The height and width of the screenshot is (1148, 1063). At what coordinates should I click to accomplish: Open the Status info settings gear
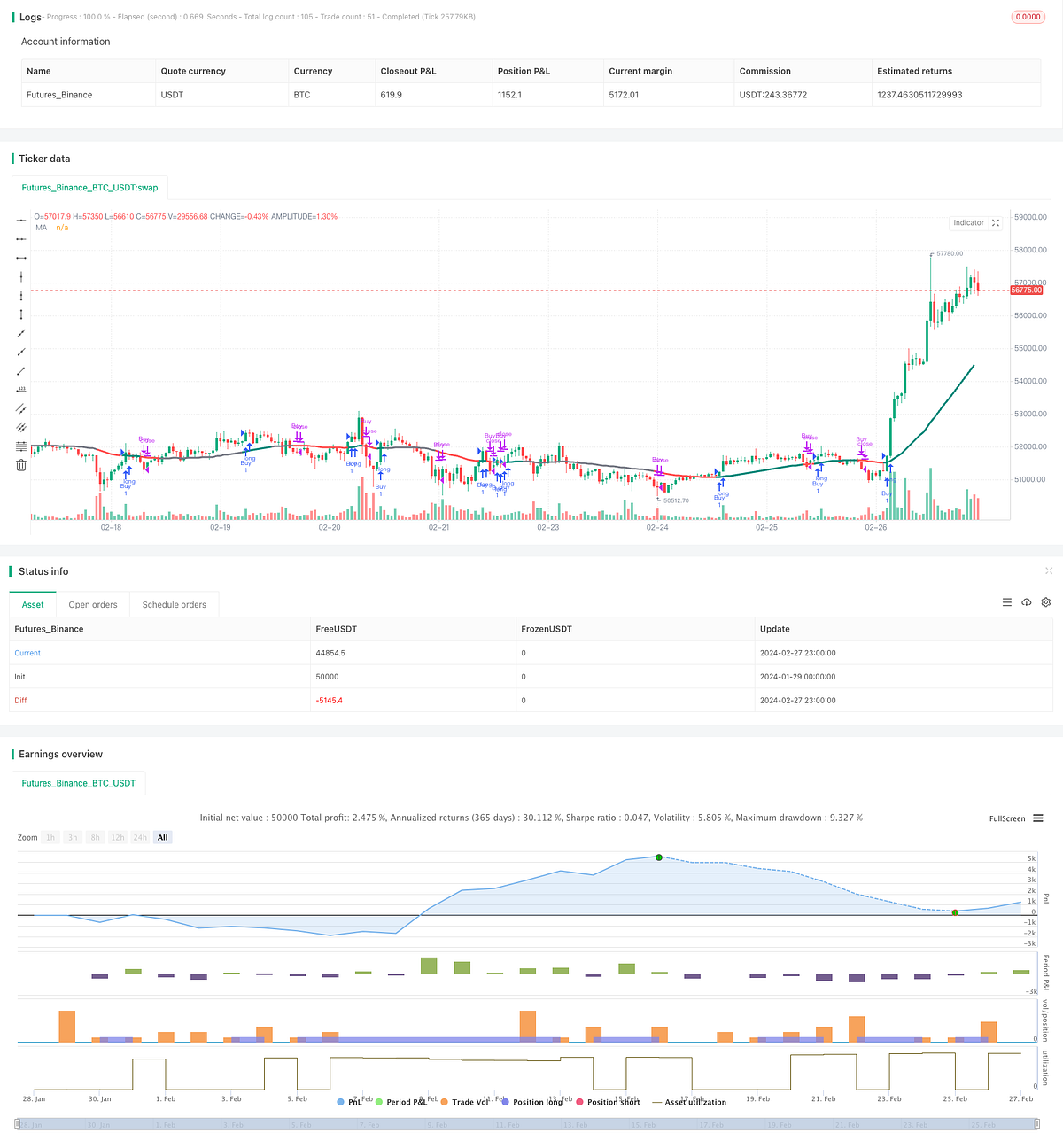pos(1046,602)
